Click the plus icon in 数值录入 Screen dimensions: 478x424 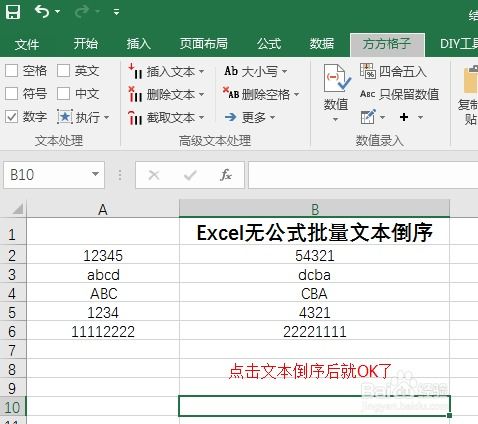(x=404, y=117)
